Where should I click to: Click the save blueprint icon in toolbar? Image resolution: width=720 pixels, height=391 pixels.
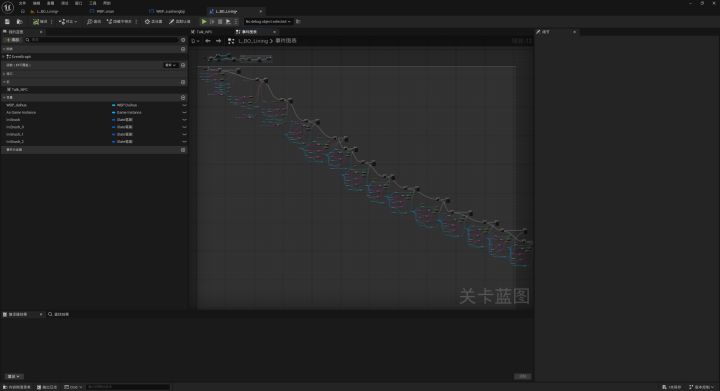[7, 22]
